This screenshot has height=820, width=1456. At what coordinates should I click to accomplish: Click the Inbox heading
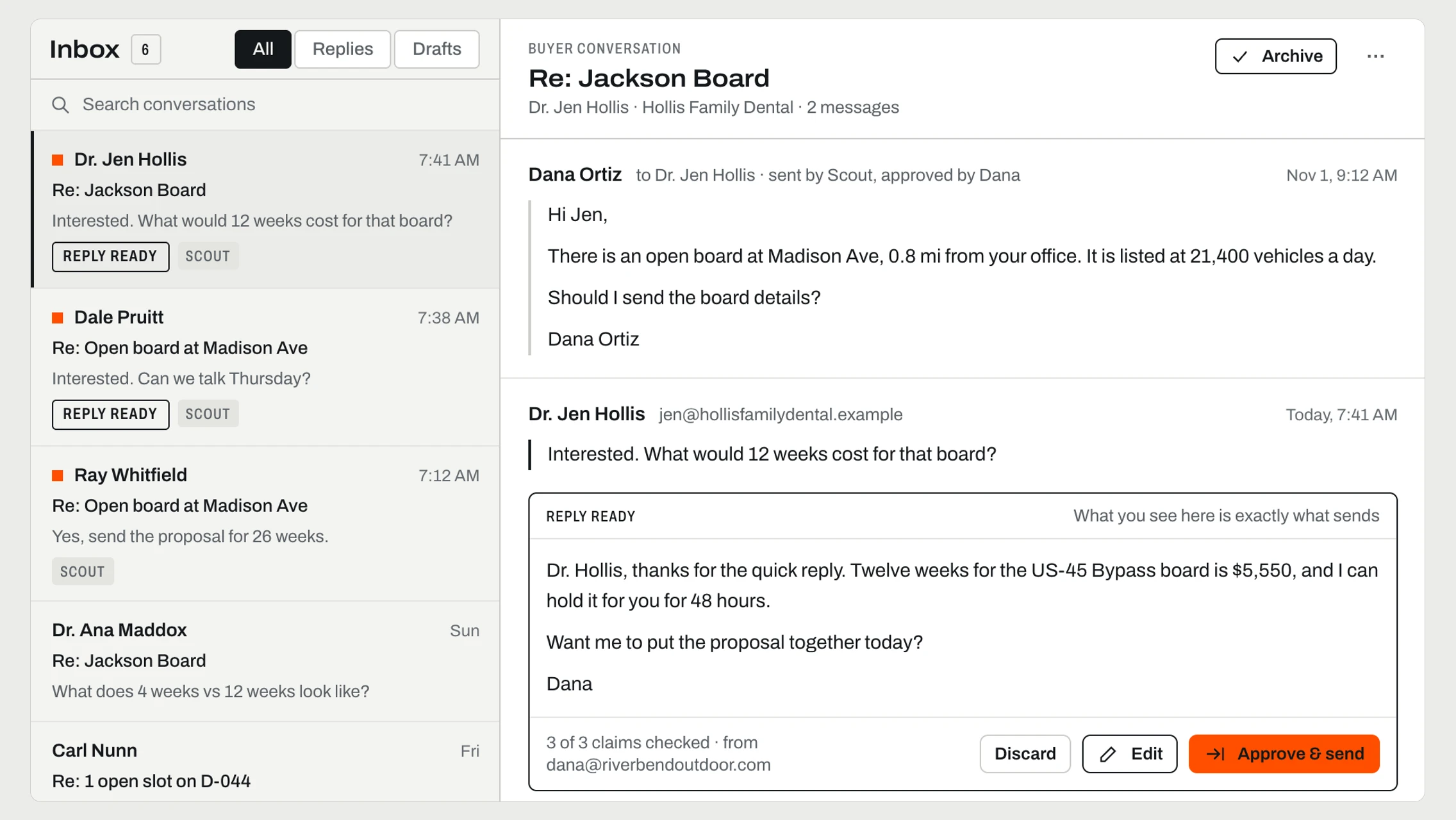pos(85,49)
